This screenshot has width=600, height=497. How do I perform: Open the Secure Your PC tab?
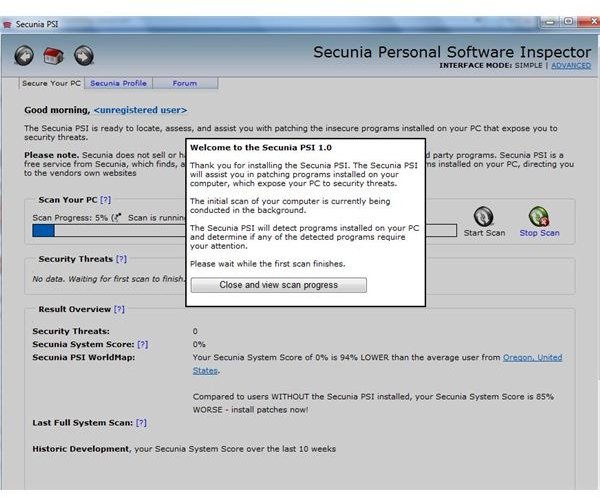pyautogui.click(x=51, y=83)
